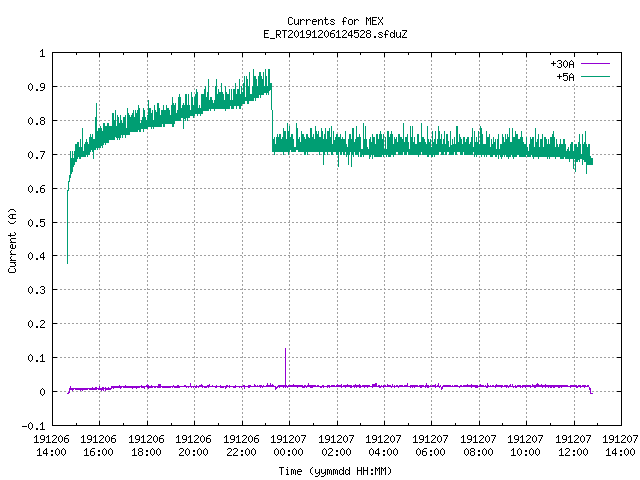Click the 'Current (A)' y-axis title
This screenshot has height=480, width=640.
pyautogui.click(x=12, y=240)
